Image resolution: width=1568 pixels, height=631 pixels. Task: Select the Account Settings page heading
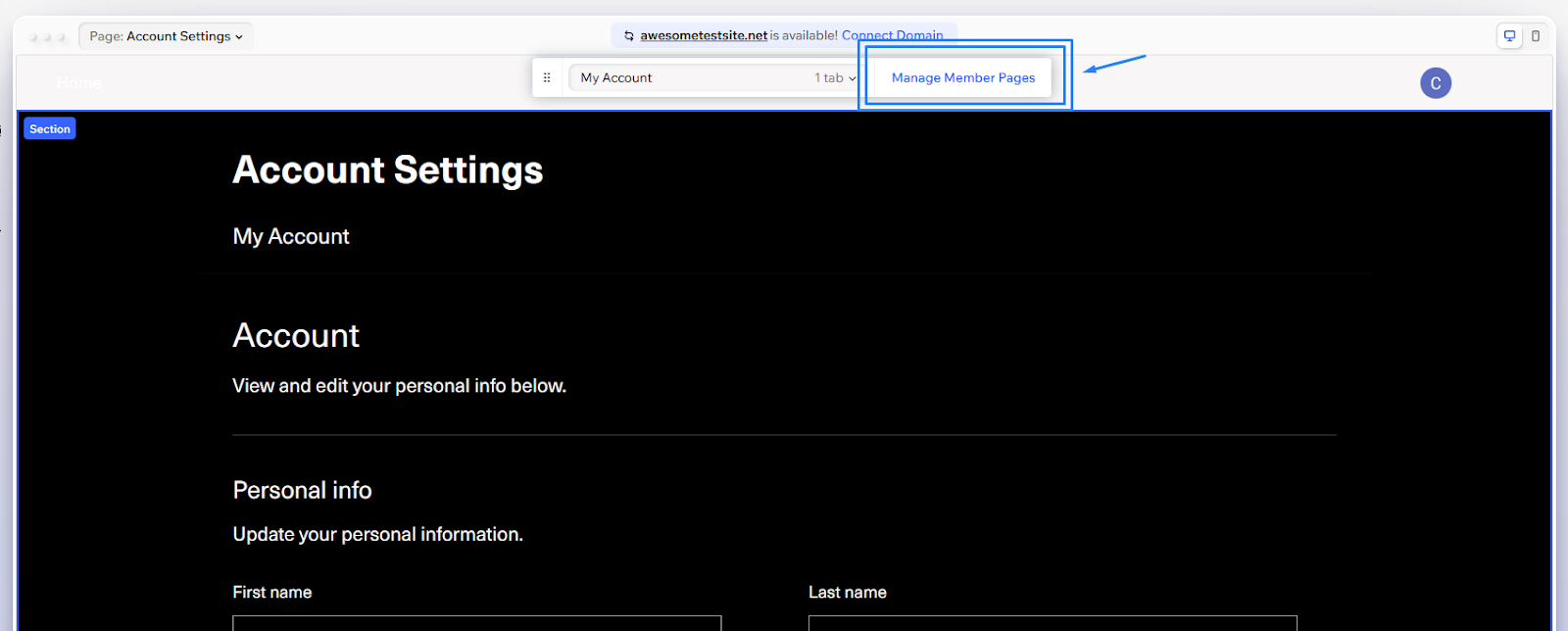[x=387, y=170]
